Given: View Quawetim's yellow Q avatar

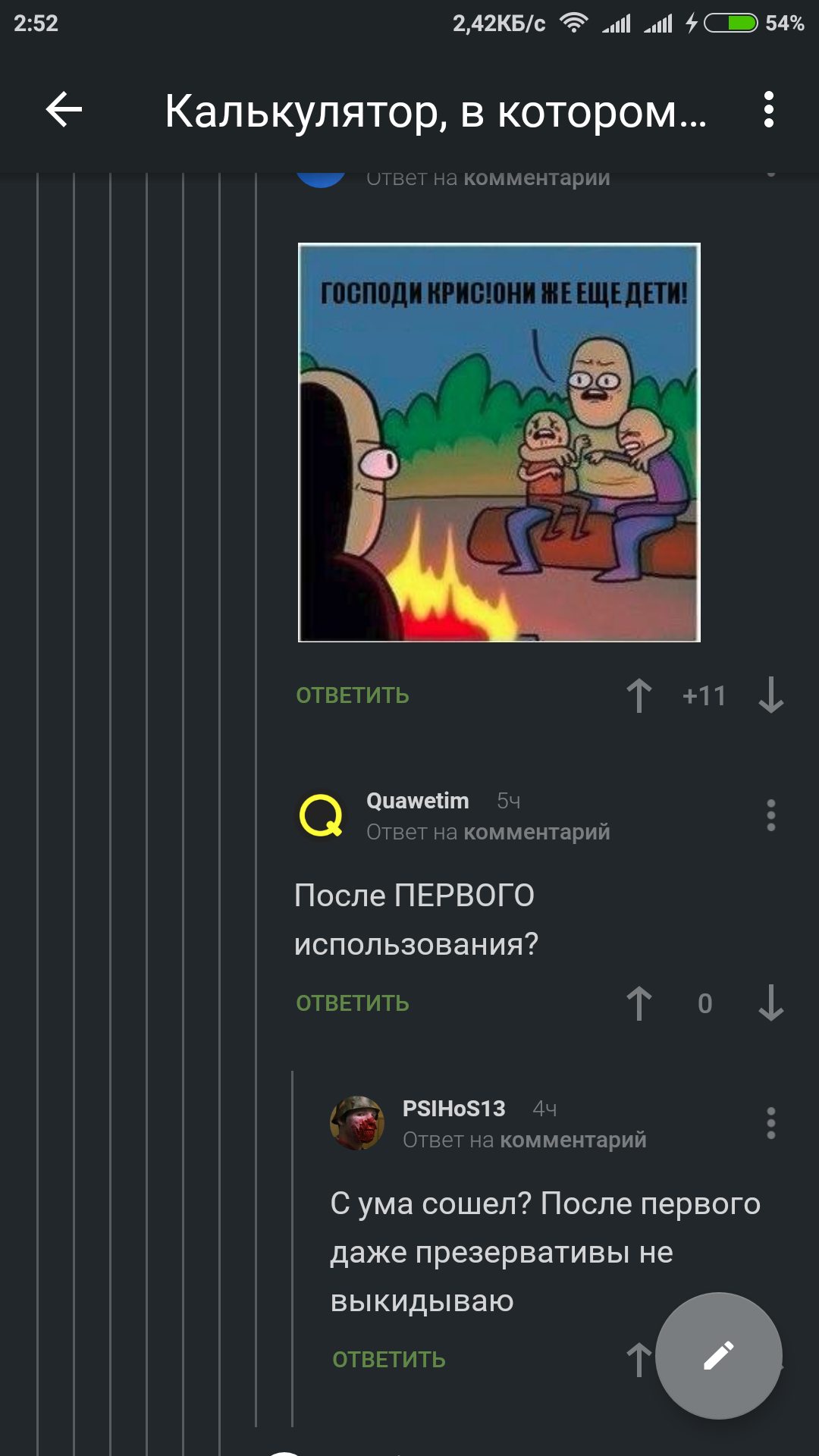Looking at the screenshot, I should click(x=321, y=815).
